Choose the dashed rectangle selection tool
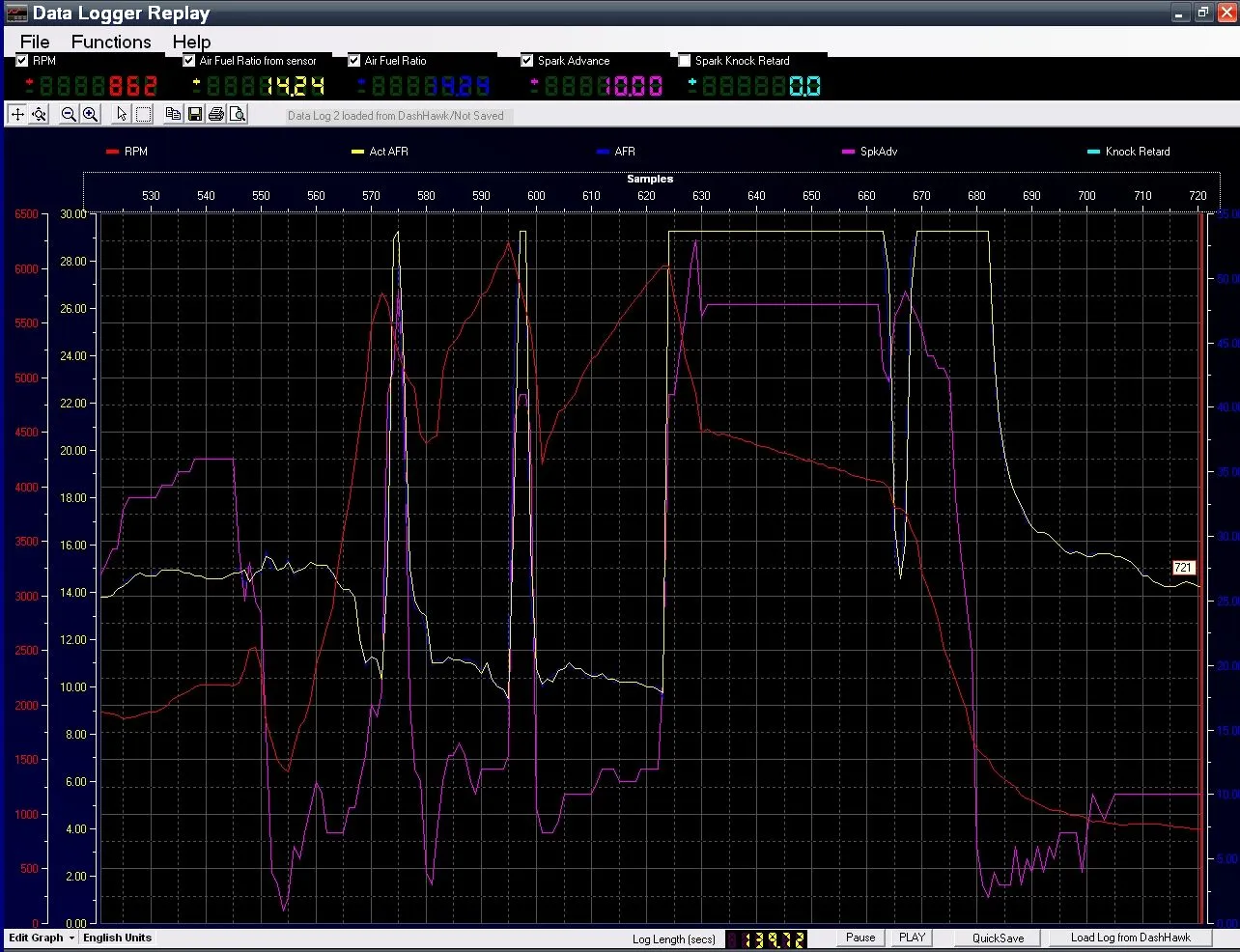 (143, 114)
